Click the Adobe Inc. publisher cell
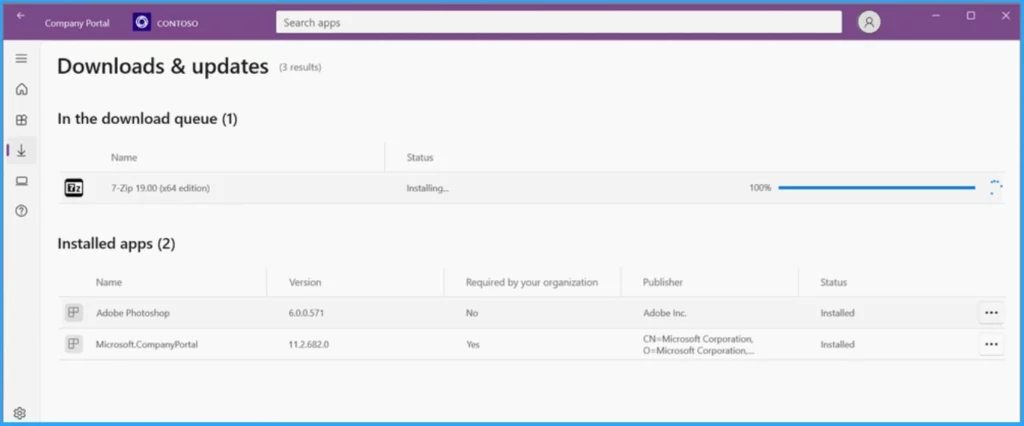Screen dimensions: 1024x426 point(665,313)
